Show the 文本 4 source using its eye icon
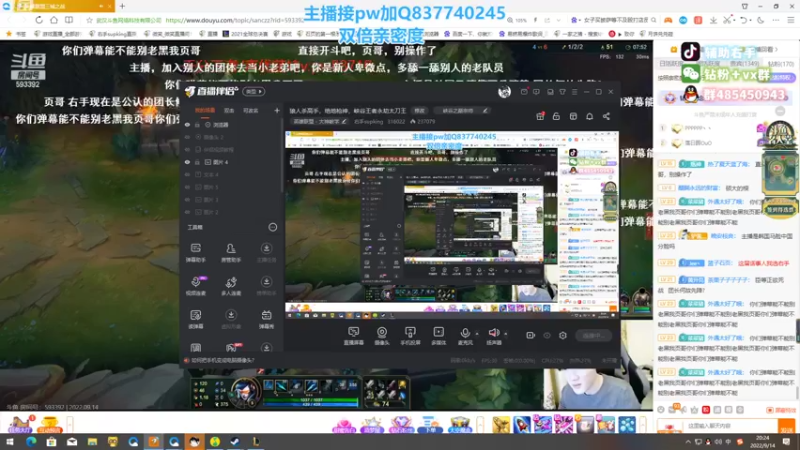The width and height of the screenshot is (800, 450). click(187, 174)
